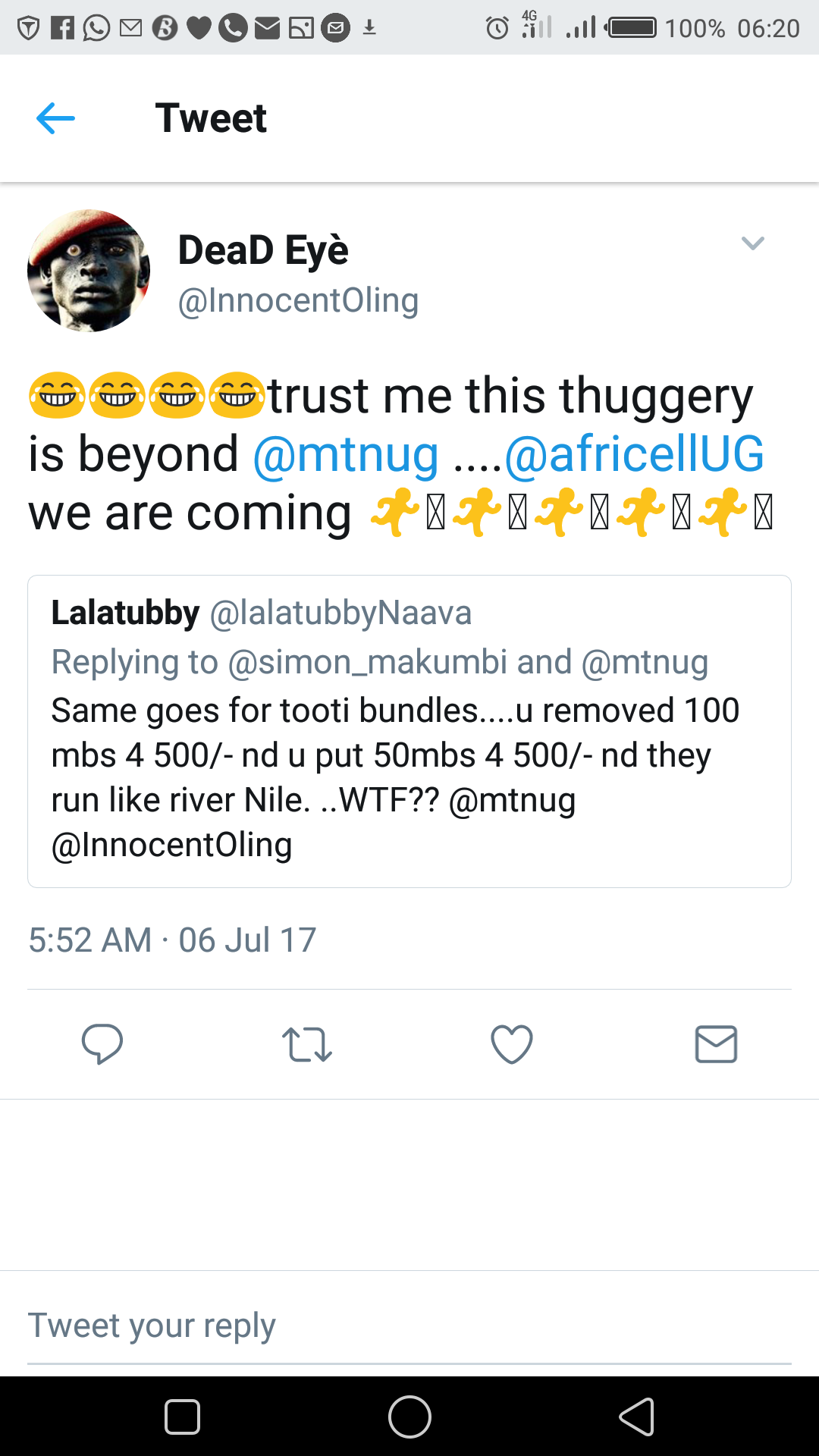Tap the envelope icon to share via message
819x1456 pixels.
coord(716,1044)
